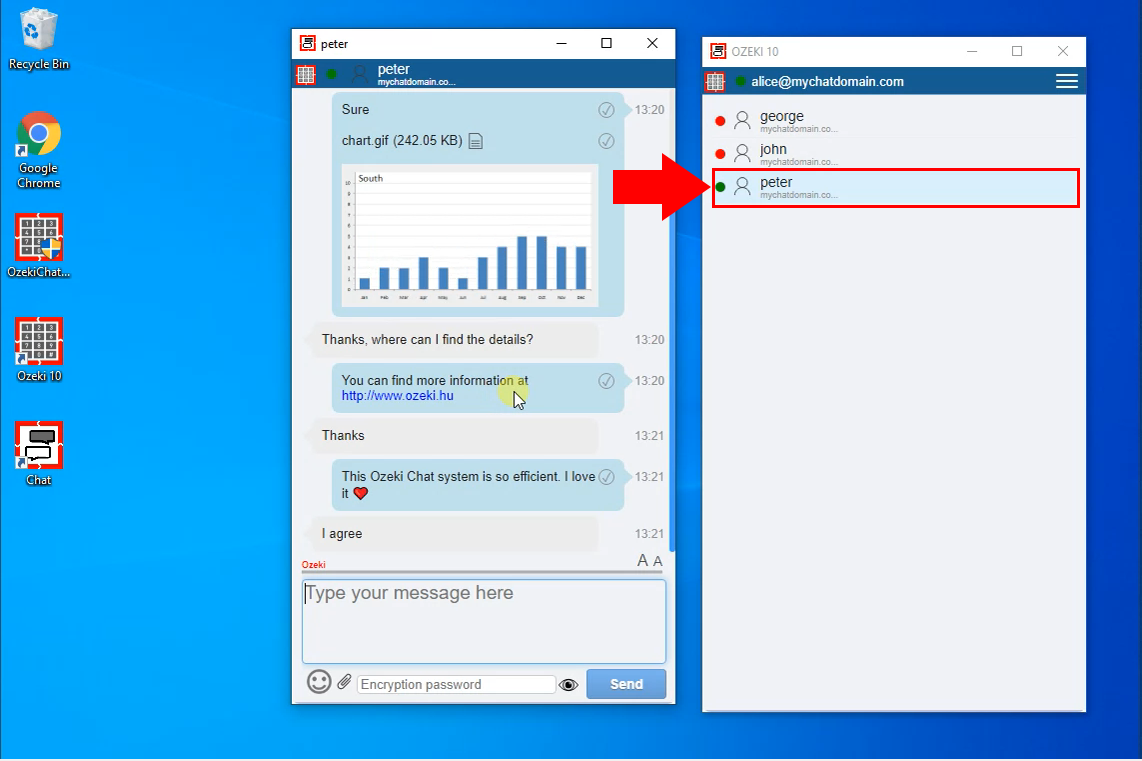
Task: Open the http://www.ozeki.hu link
Action: coord(397,396)
